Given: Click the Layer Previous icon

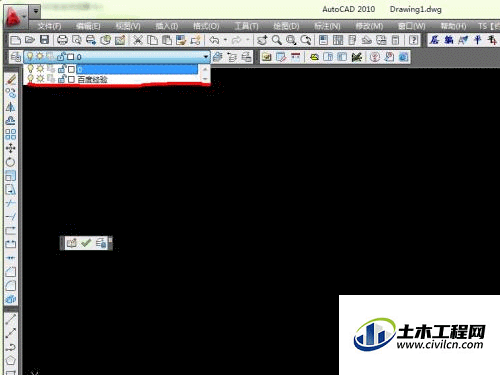Looking at the screenshot, I should (x=232, y=57).
